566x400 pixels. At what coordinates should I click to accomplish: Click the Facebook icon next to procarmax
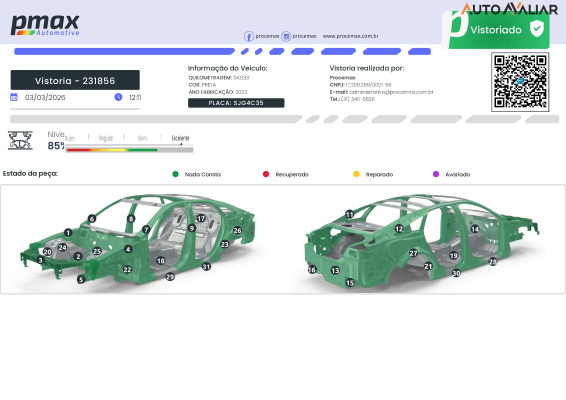[x=249, y=36]
